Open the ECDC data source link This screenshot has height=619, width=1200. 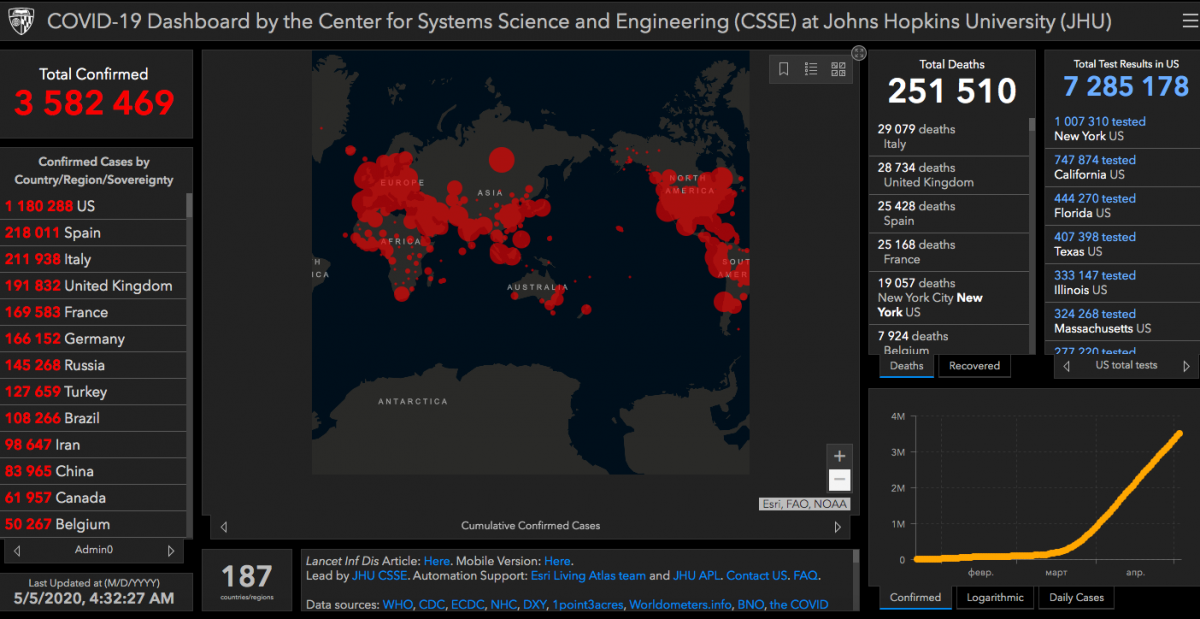pyautogui.click(x=468, y=605)
